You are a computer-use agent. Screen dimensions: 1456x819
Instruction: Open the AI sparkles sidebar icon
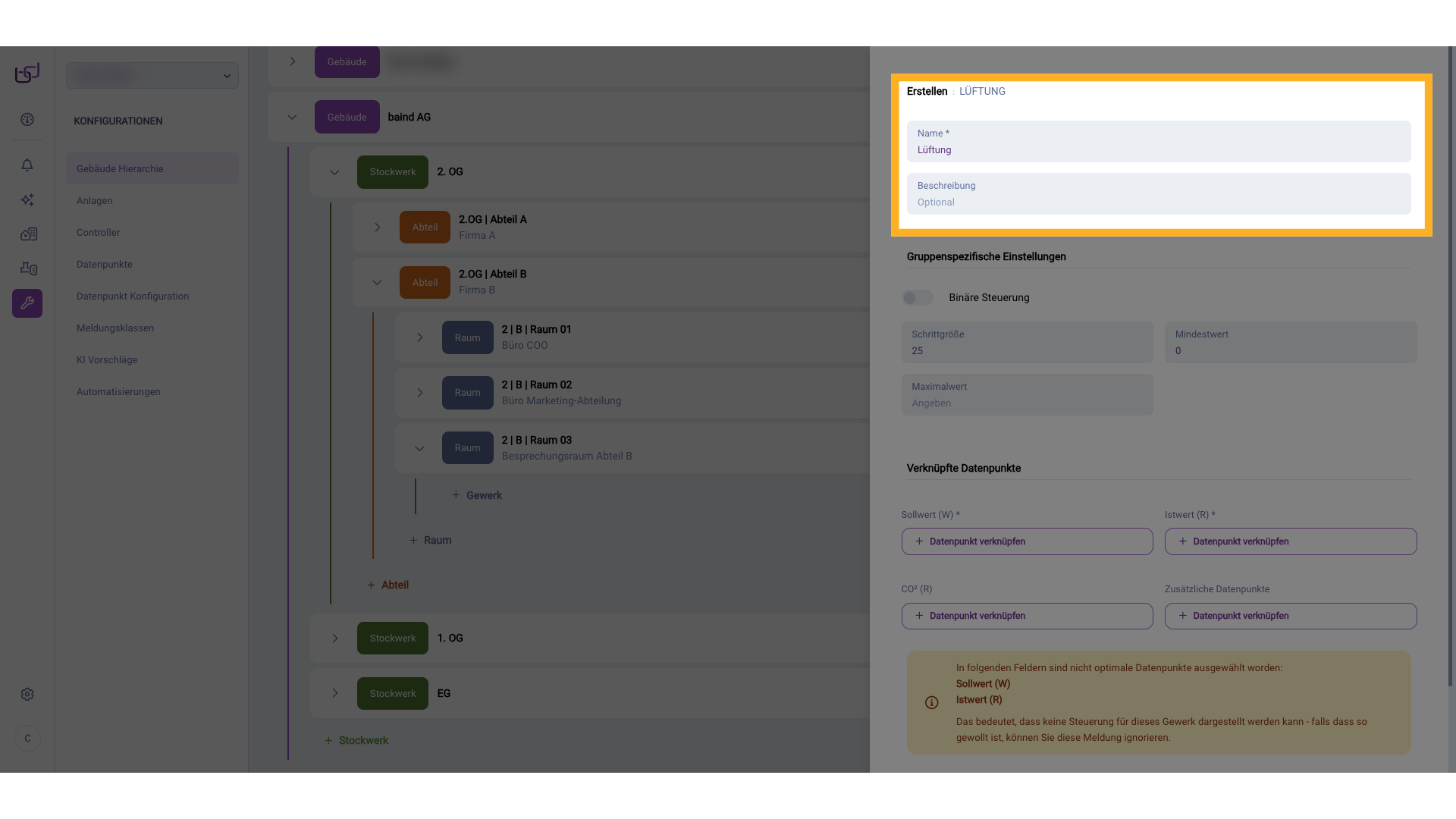[27, 200]
